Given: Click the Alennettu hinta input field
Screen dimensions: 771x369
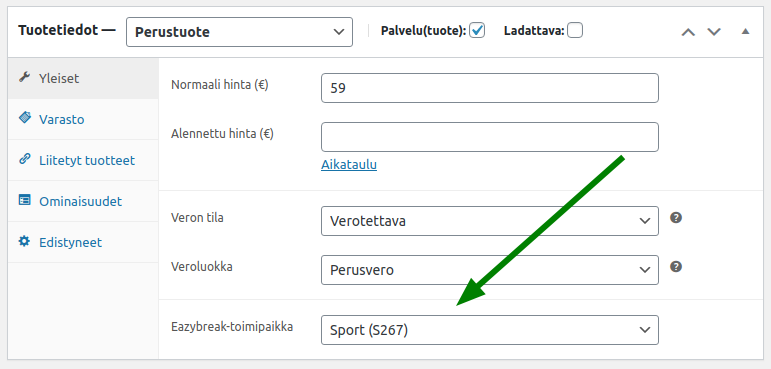Looking at the screenshot, I should [490, 137].
